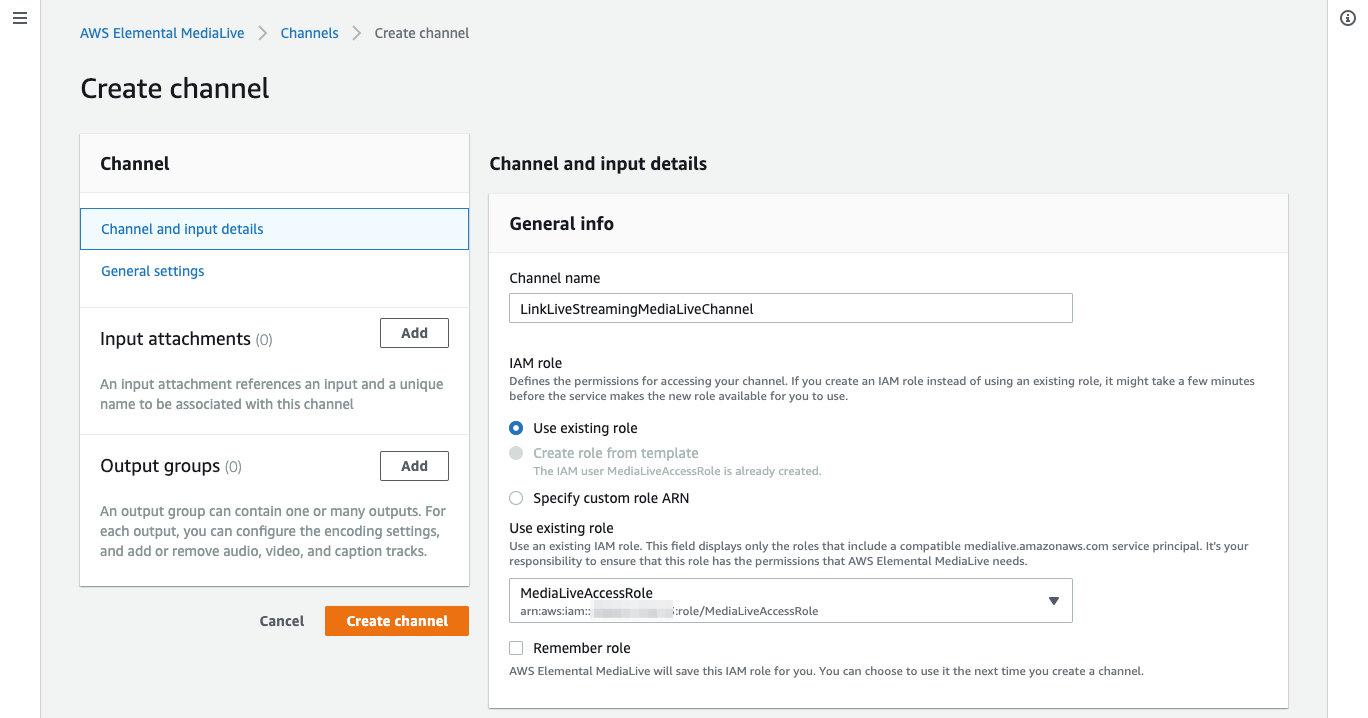
Task: Click the Create role from template option
Action: (516, 452)
